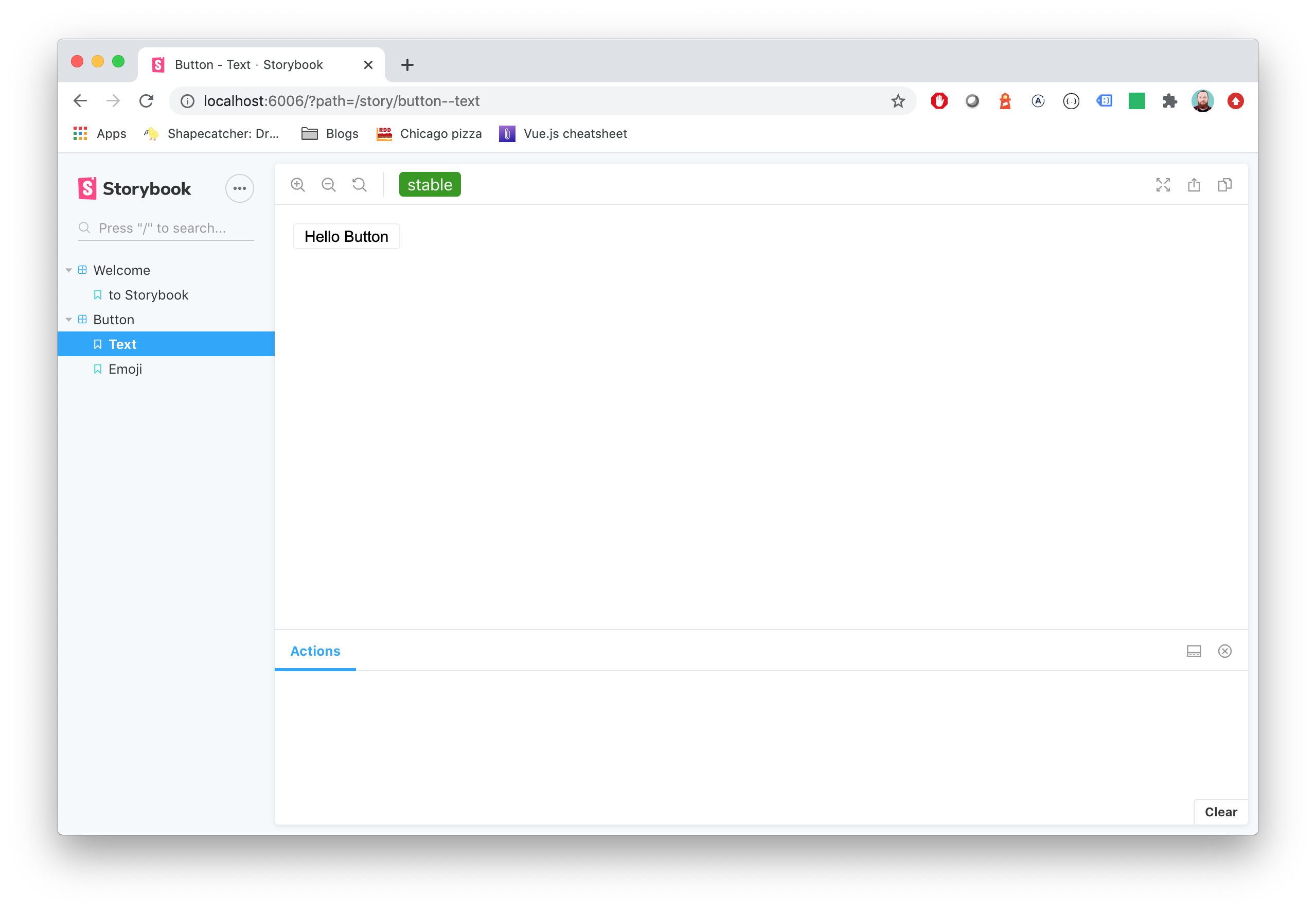Switch to the Actions tab
The image size is (1316, 911).
pos(315,651)
